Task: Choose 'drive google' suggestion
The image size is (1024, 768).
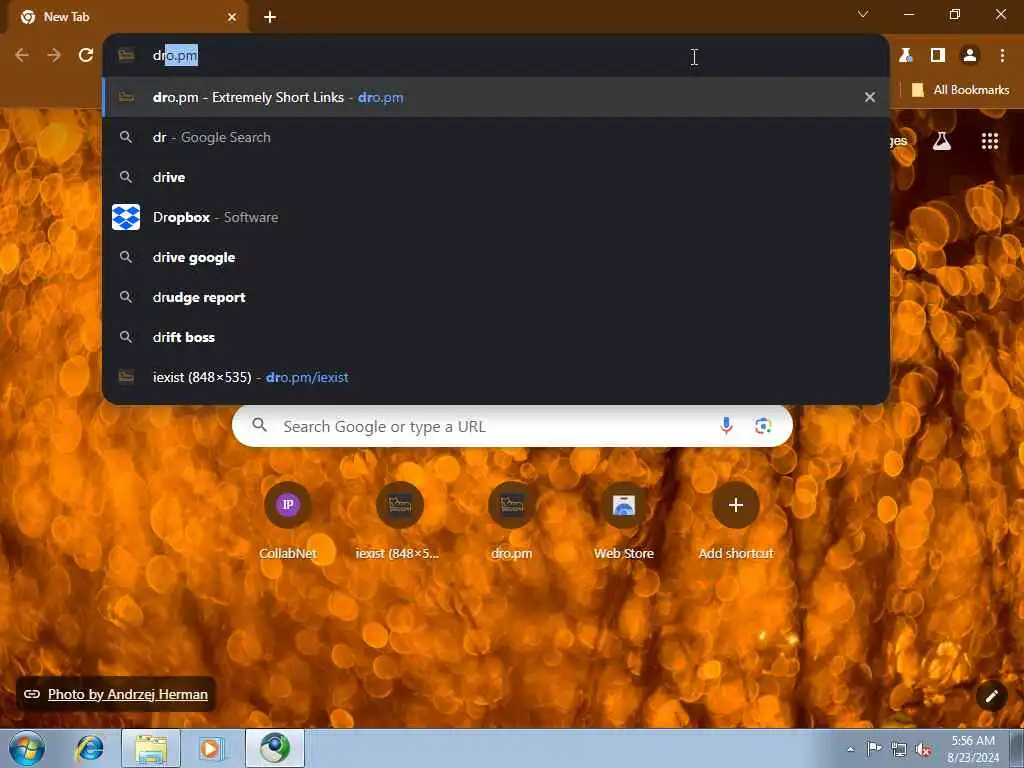Action: [x=496, y=257]
